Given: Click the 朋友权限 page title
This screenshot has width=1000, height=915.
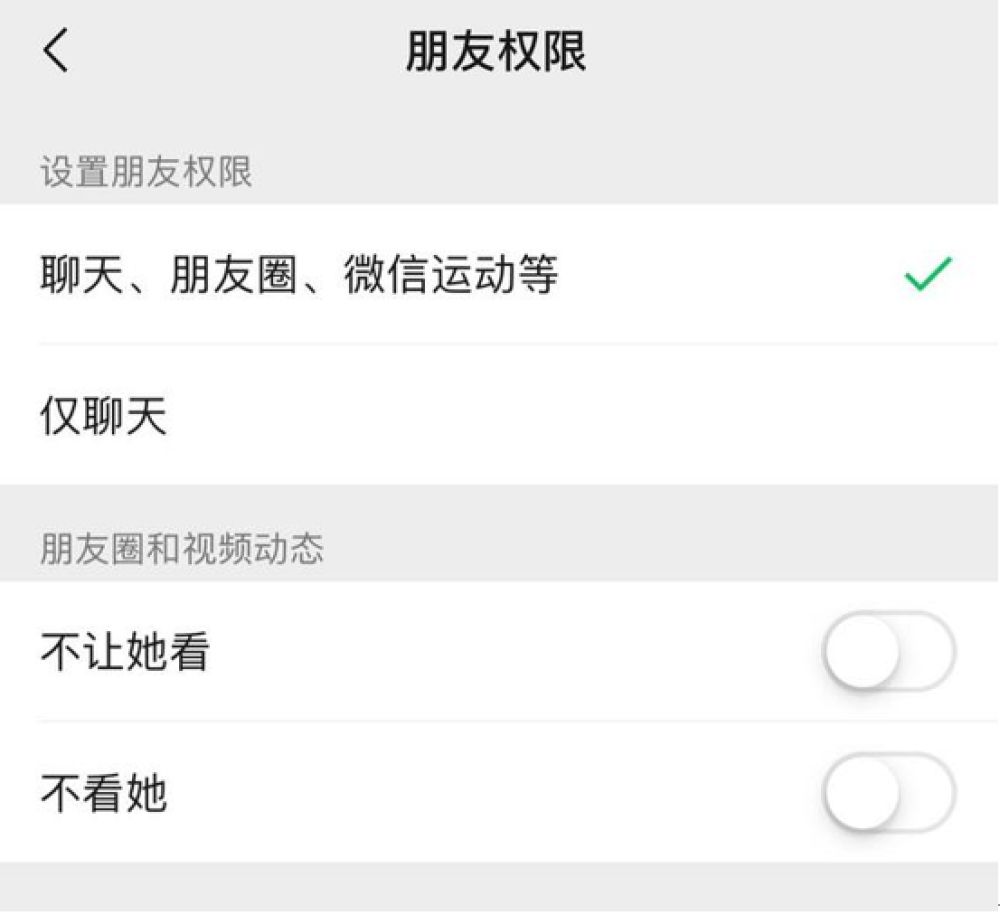Looking at the screenshot, I should [496, 51].
